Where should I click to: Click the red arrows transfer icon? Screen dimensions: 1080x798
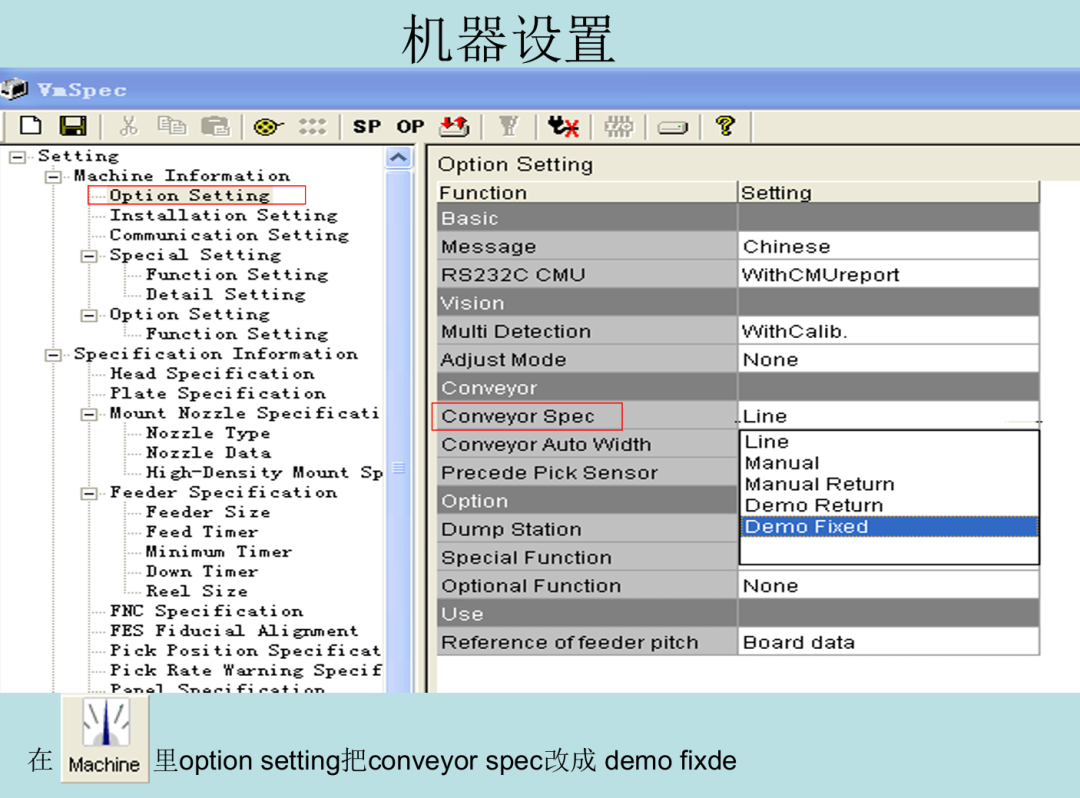(454, 126)
